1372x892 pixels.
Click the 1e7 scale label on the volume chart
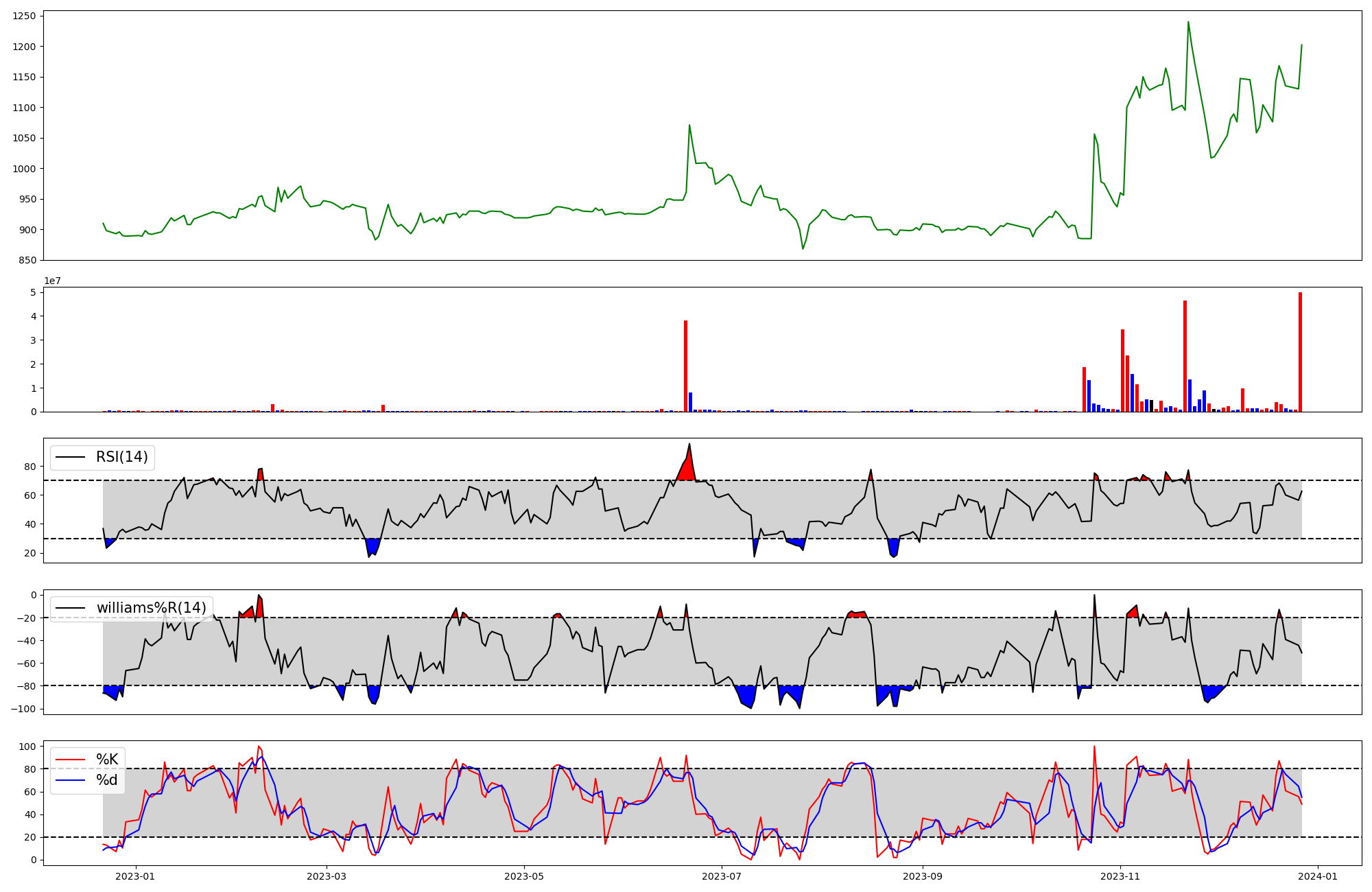[54, 281]
